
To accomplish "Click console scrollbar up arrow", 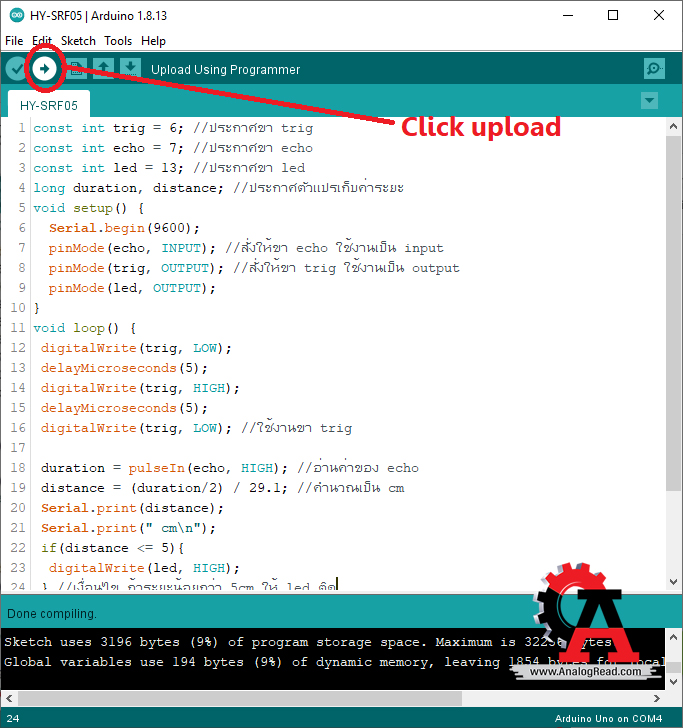I will tap(673, 638).
